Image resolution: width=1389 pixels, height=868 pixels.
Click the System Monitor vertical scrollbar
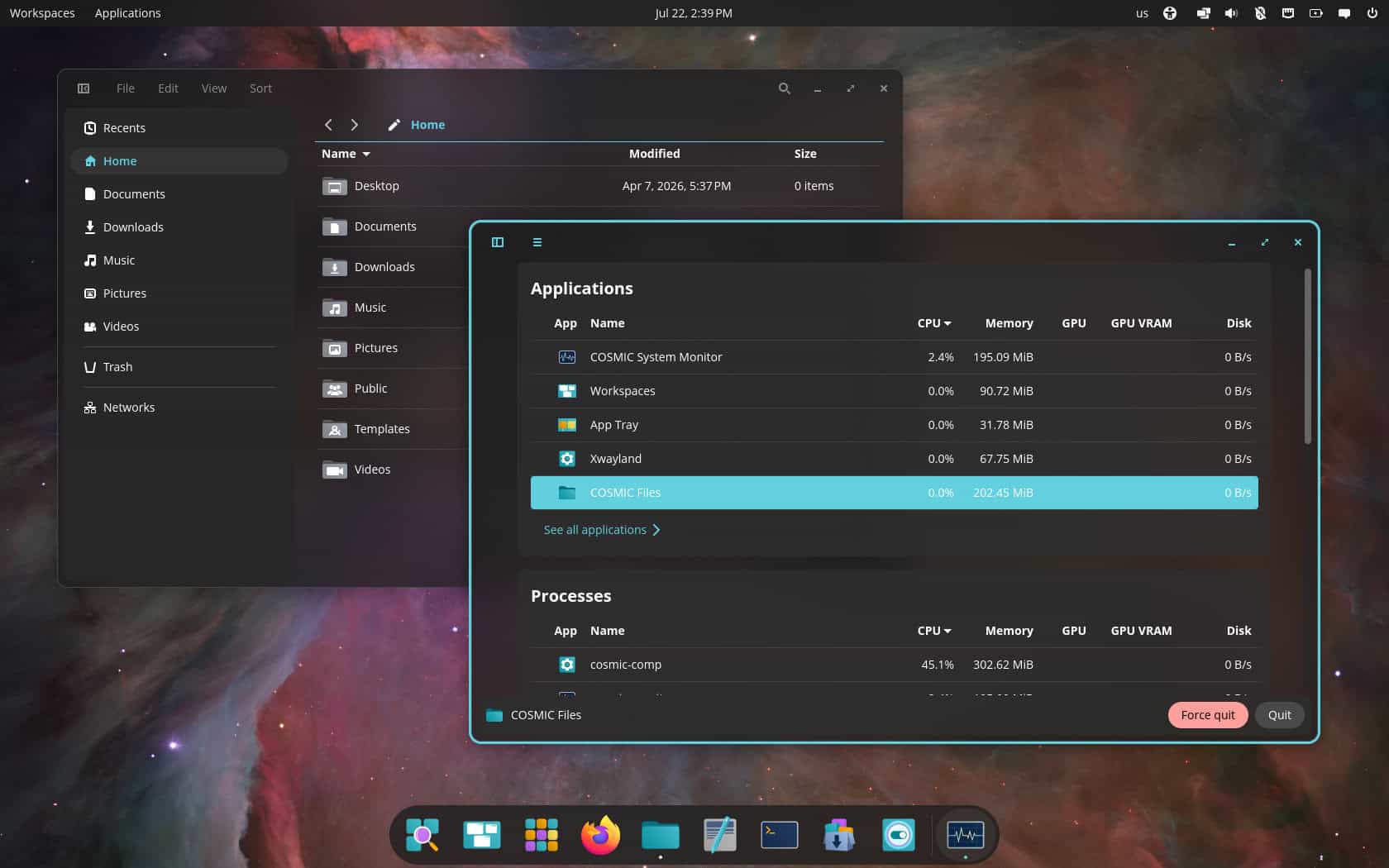pos(1307,356)
